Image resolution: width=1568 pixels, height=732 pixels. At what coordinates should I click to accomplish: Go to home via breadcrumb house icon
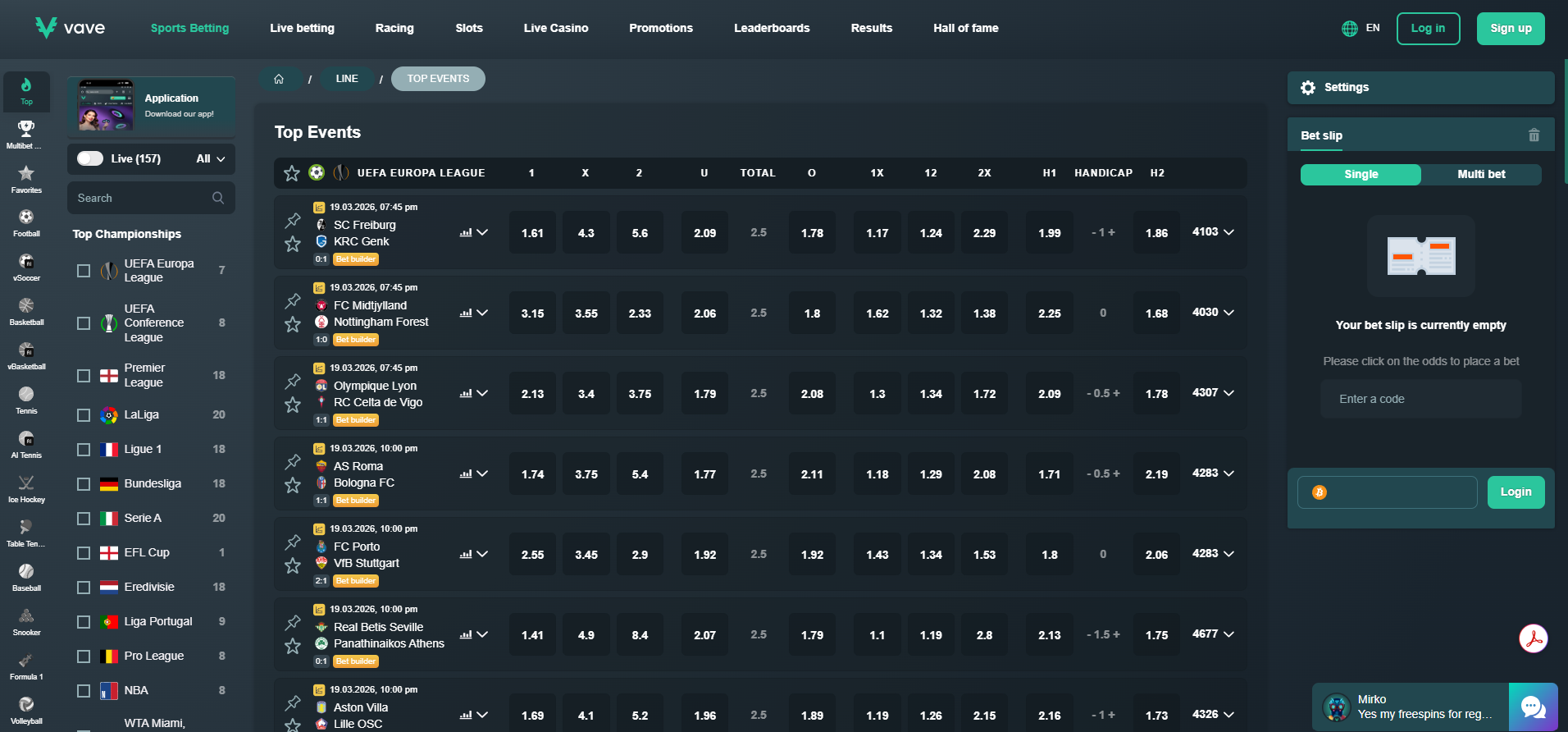(279, 79)
